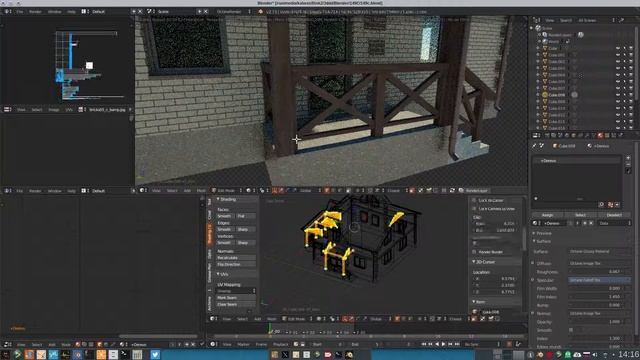640x360 pixels.
Task: Click the Recalculate normals button
Action: pos(236,258)
